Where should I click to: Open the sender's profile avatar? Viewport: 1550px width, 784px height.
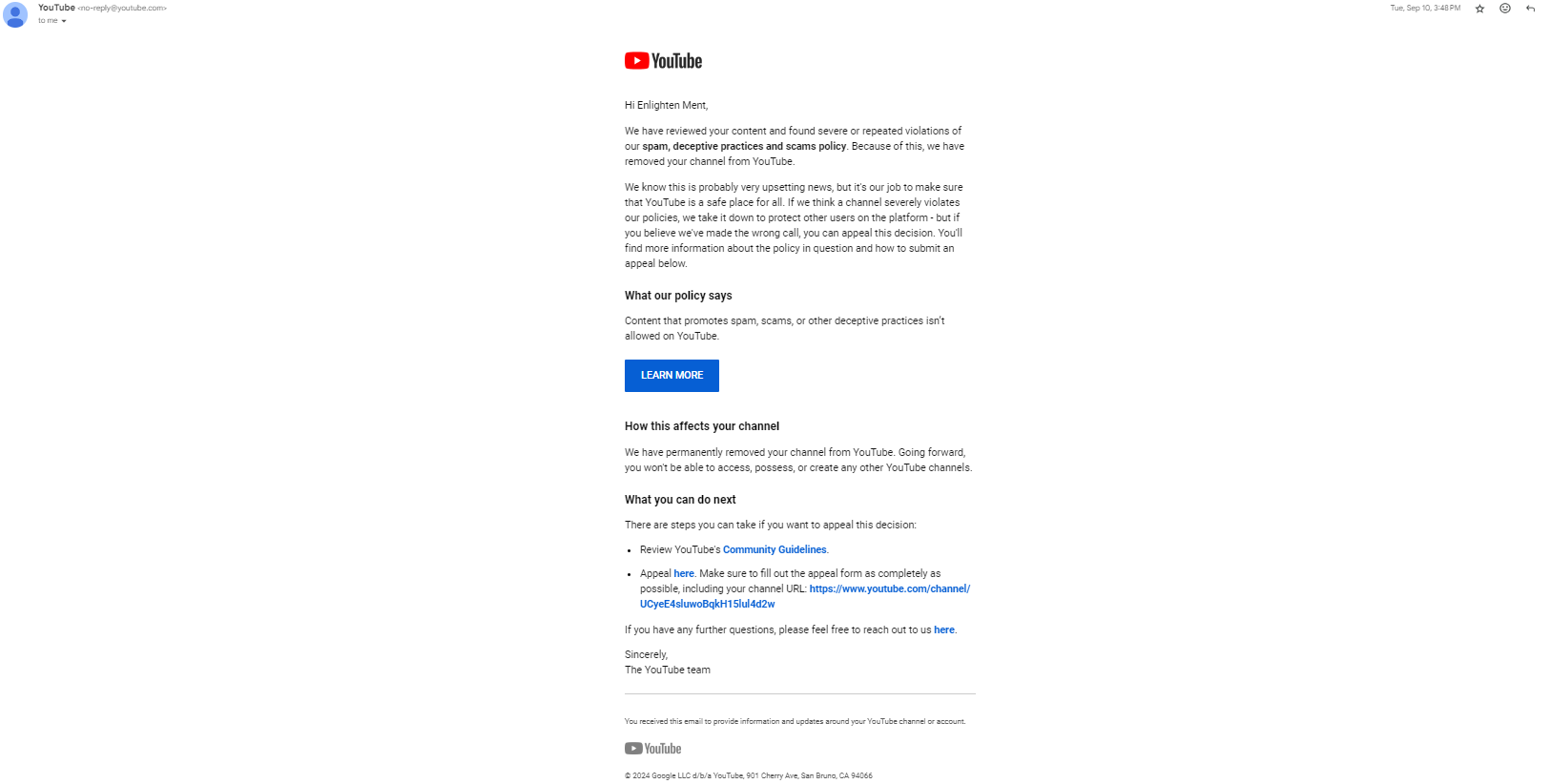(x=15, y=15)
